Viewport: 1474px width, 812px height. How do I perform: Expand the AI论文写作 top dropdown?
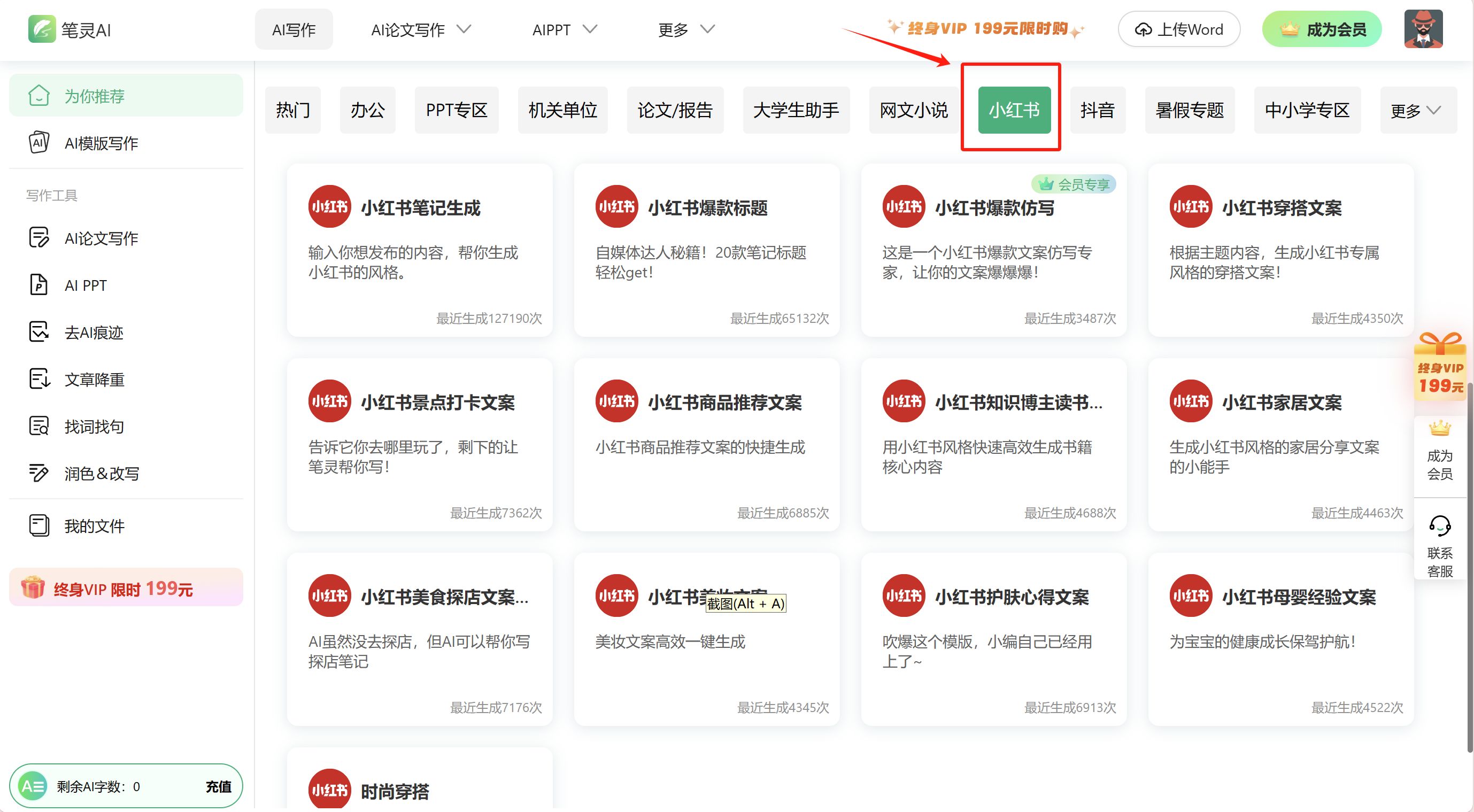click(x=421, y=29)
